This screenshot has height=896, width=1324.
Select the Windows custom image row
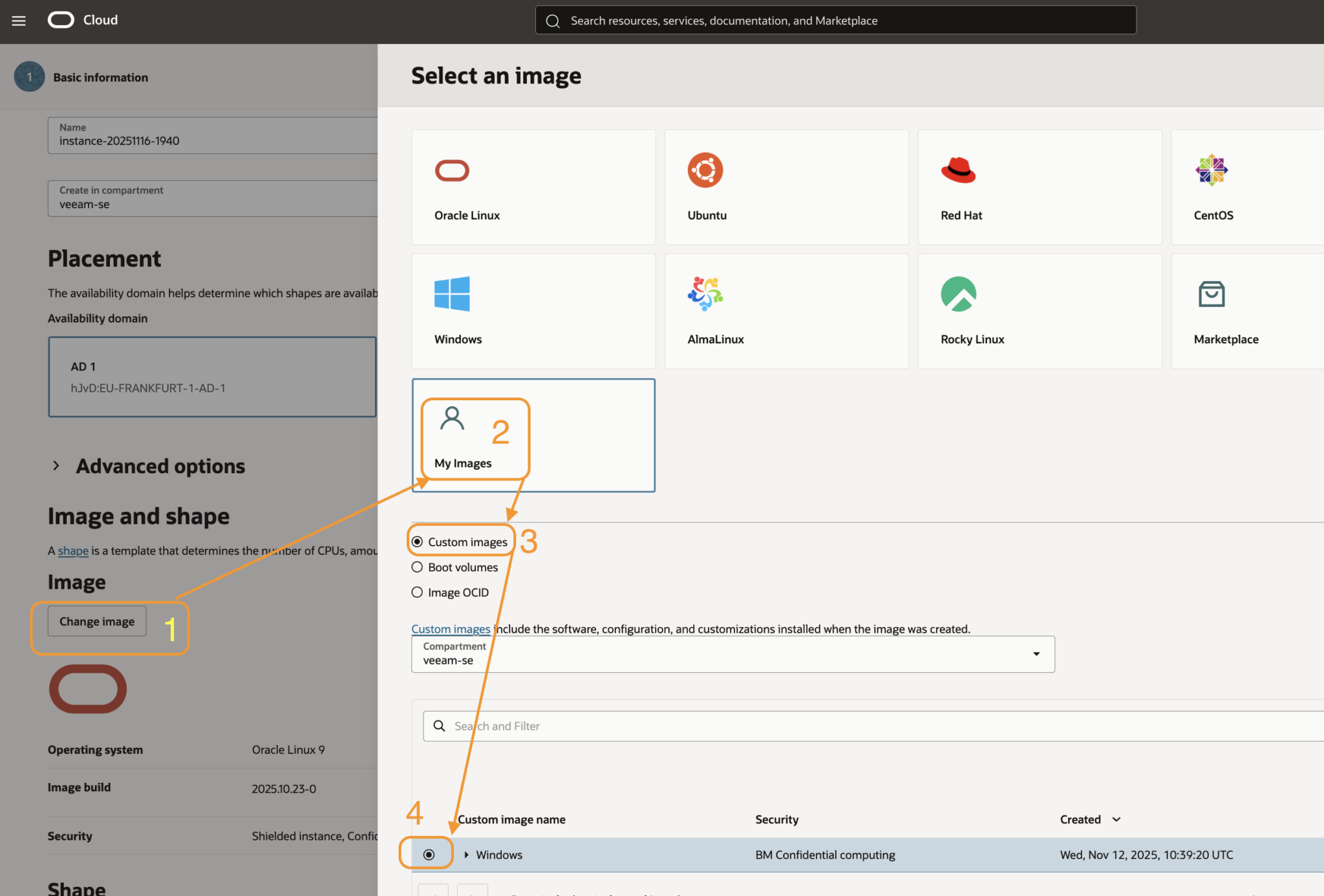[x=429, y=854]
